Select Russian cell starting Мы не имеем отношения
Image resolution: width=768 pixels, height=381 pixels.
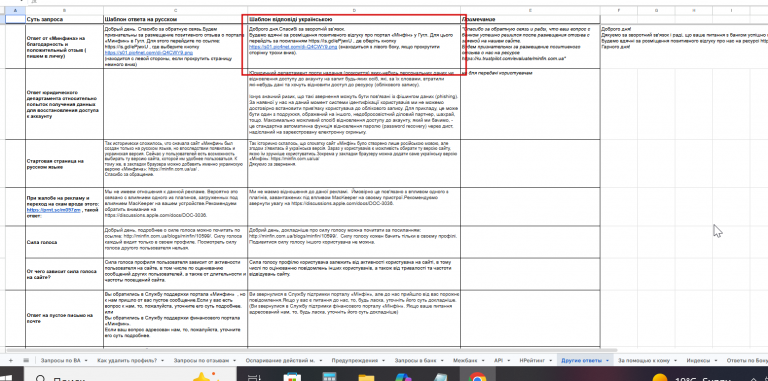pyautogui.click(x=175, y=206)
